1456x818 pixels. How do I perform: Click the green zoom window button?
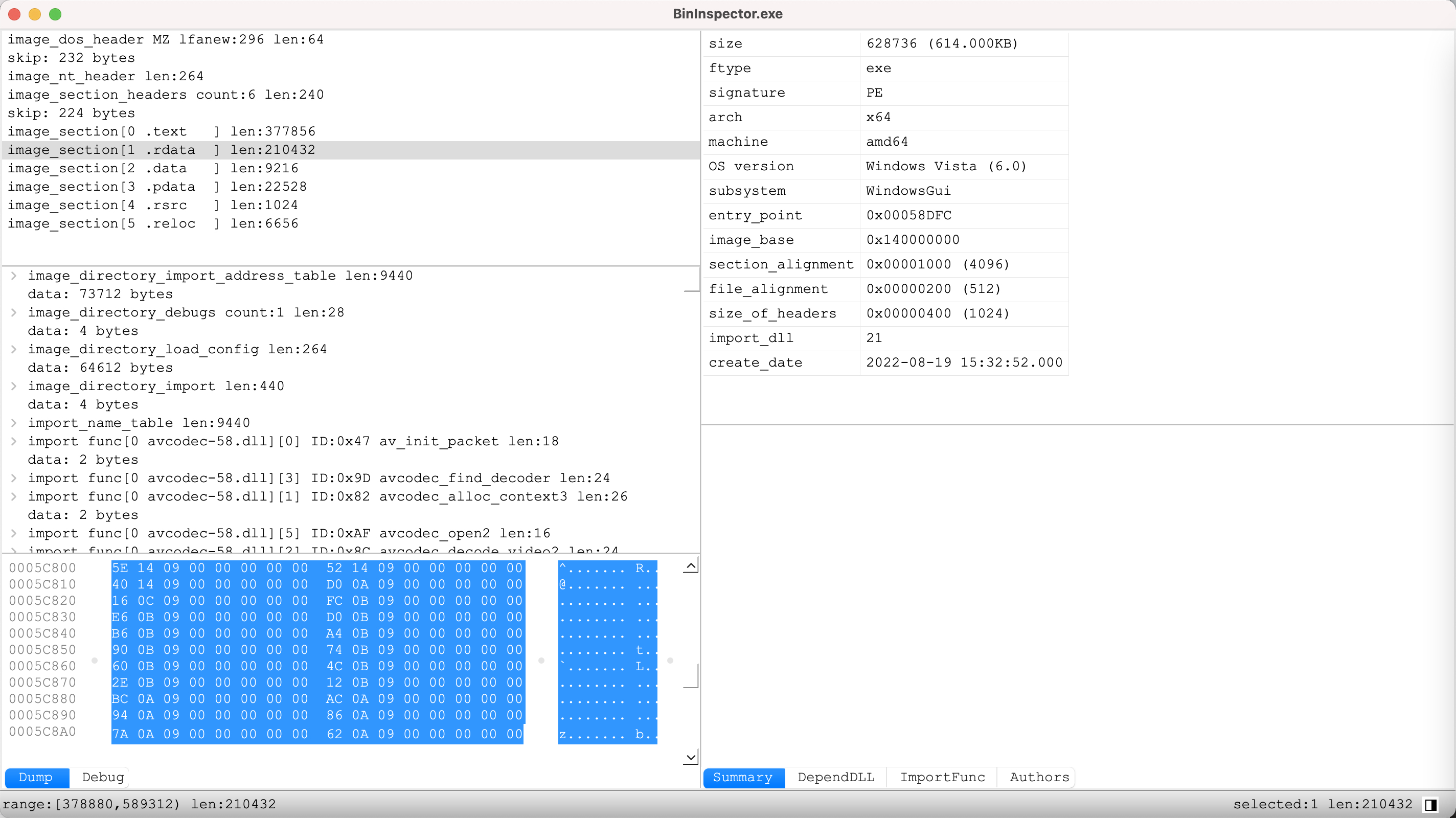[x=55, y=14]
